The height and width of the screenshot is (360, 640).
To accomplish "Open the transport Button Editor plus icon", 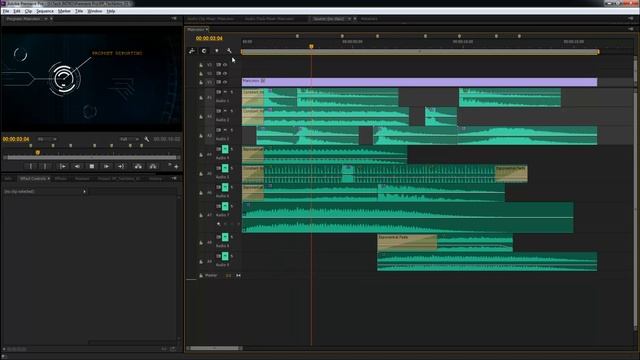I will [x=176, y=167].
